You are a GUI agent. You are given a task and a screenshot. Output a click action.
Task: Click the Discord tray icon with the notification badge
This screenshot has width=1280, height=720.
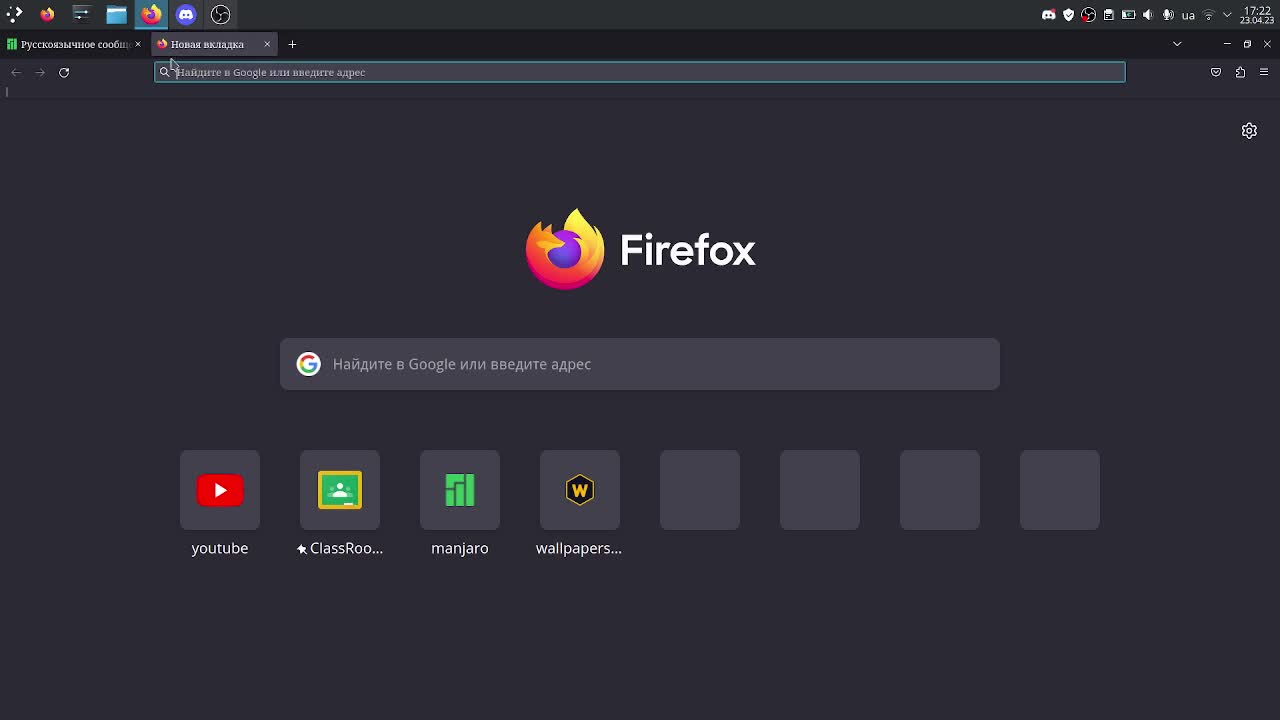pos(1048,15)
